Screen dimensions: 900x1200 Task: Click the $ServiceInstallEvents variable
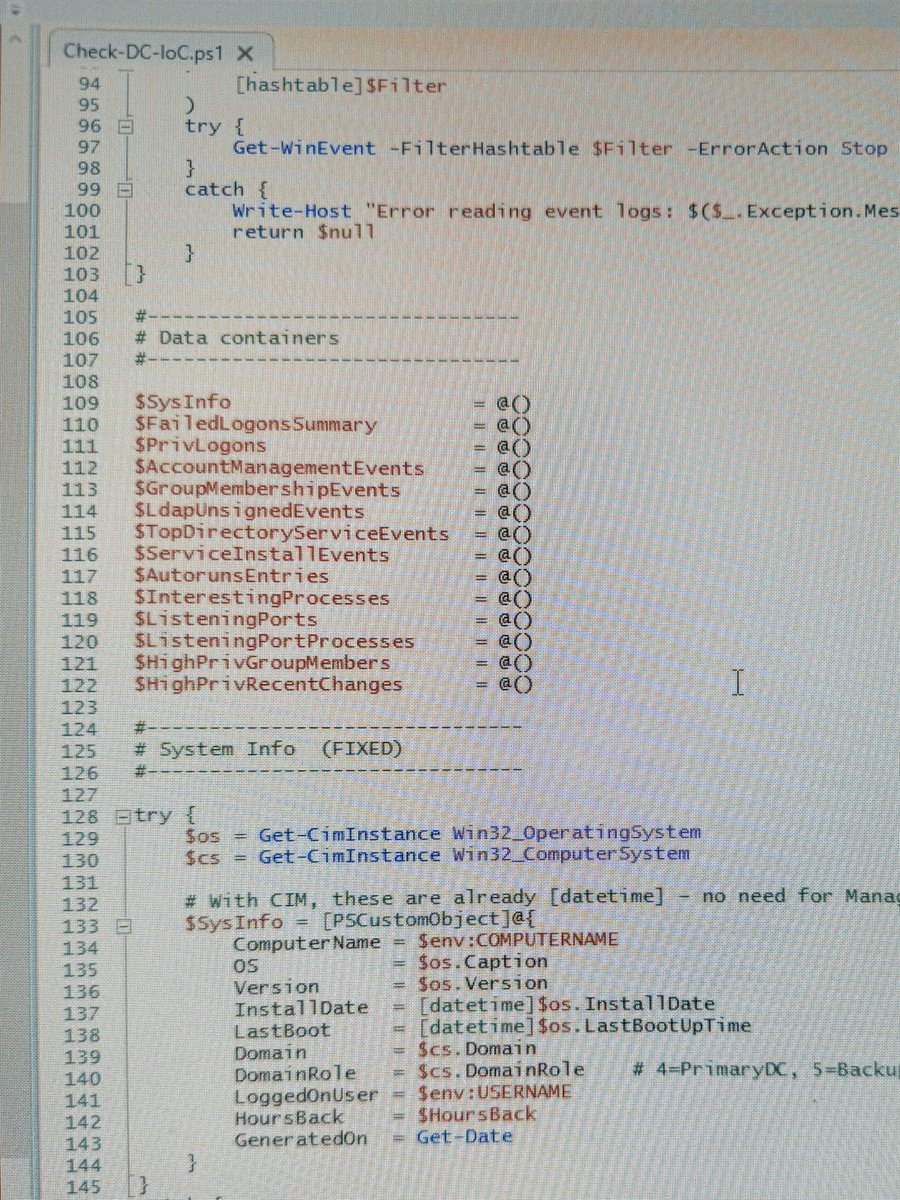261,554
